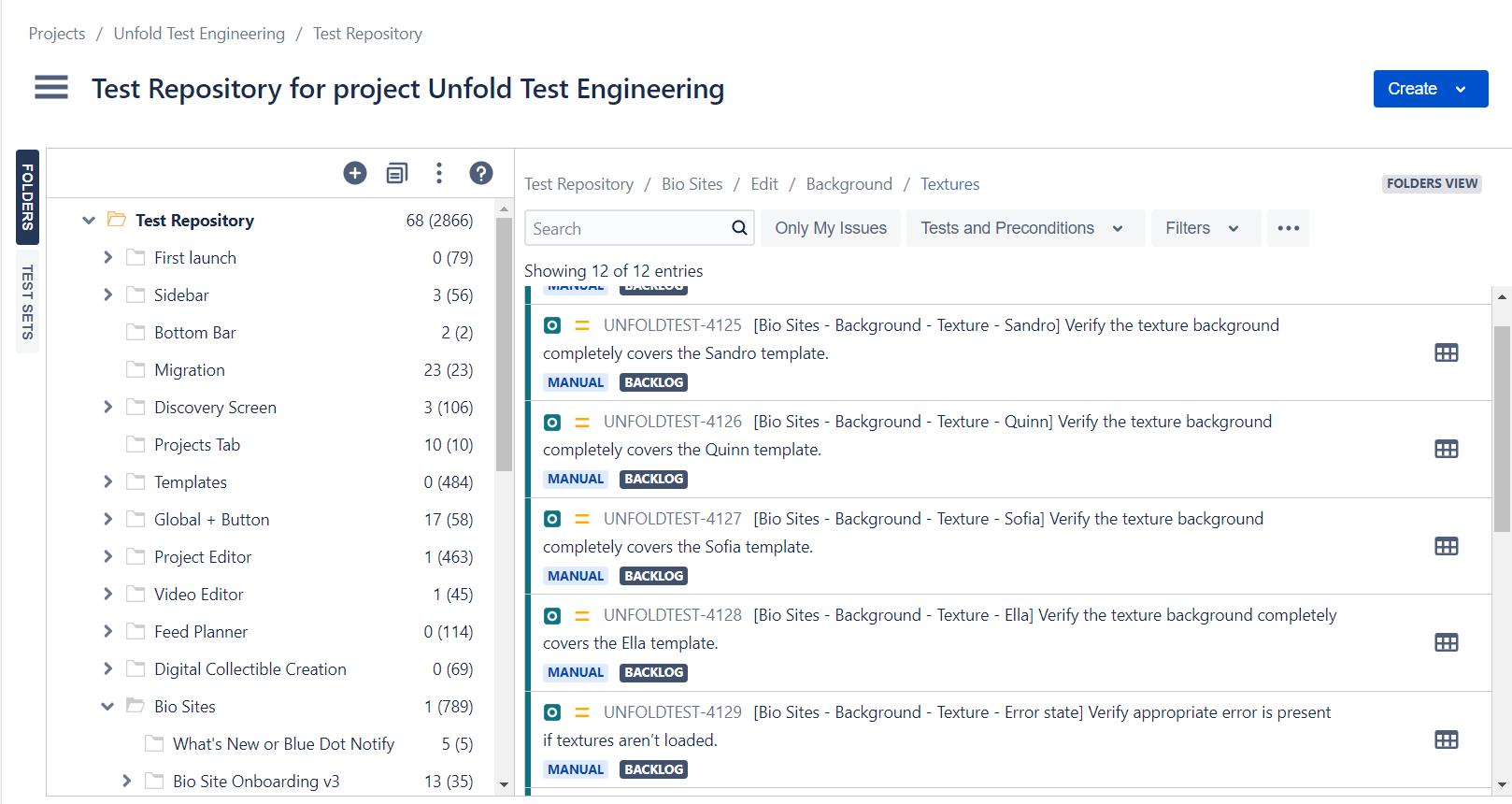
Task: Expand the Templates folder
Action: click(x=107, y=481)
